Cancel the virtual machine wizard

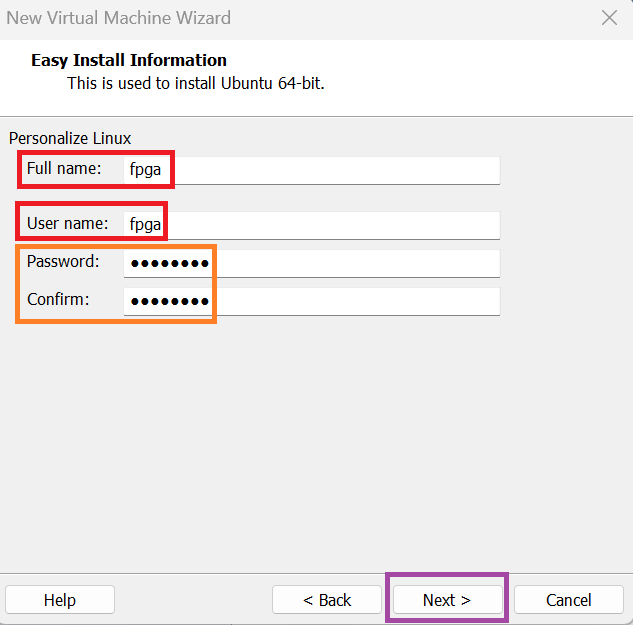(x=568, y=600)
